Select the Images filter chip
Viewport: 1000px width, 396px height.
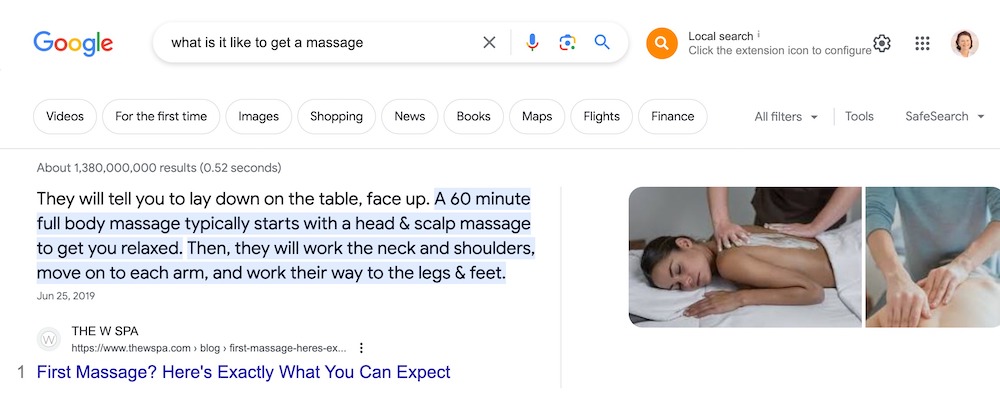(x=258, y=117)
